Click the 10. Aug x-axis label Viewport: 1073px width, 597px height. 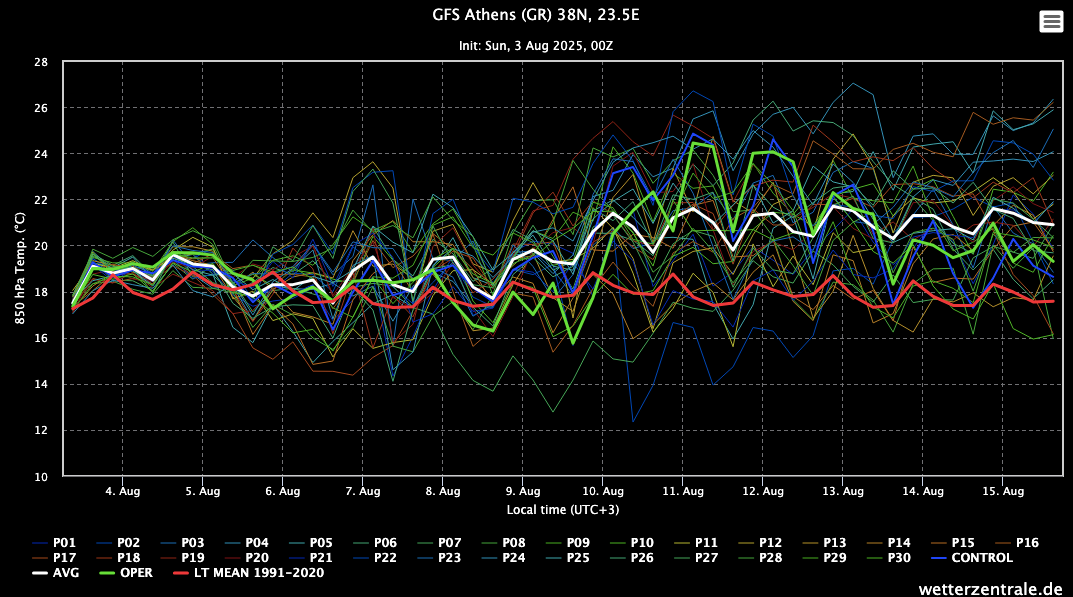tap(603, 491)
